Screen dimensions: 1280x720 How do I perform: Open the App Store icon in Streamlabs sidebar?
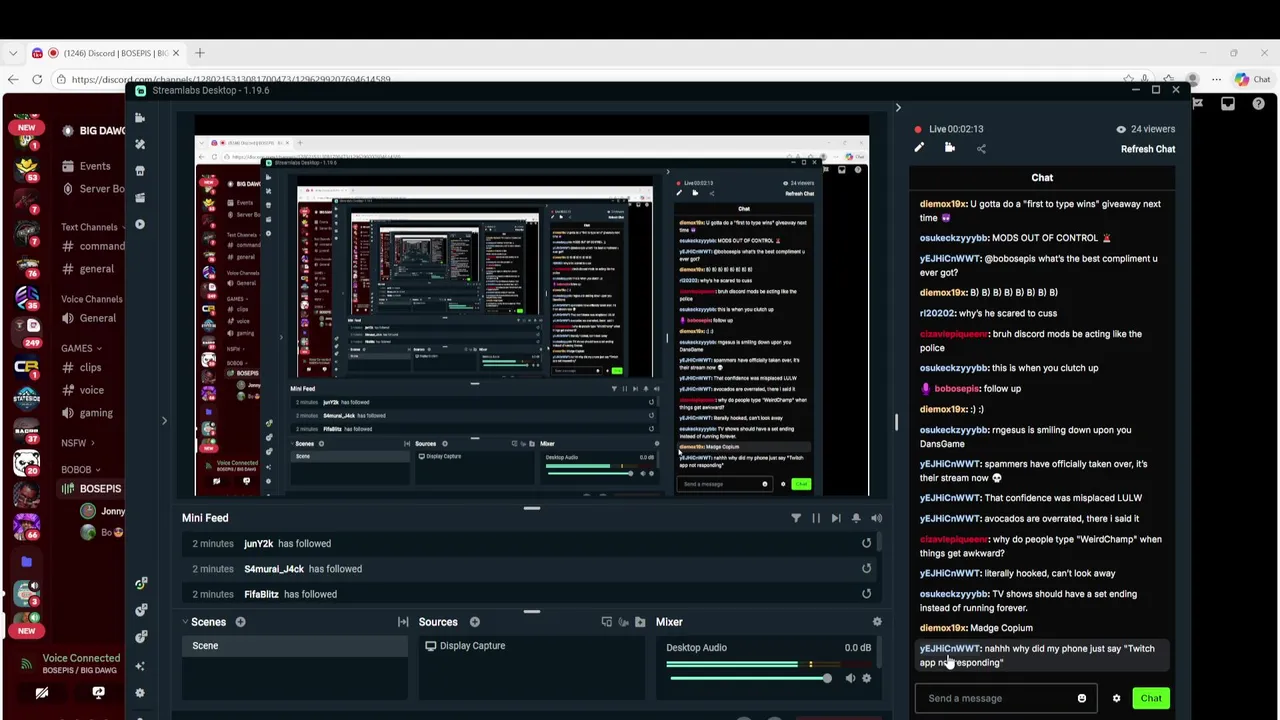pyautogui.click(x=140, y=171)
